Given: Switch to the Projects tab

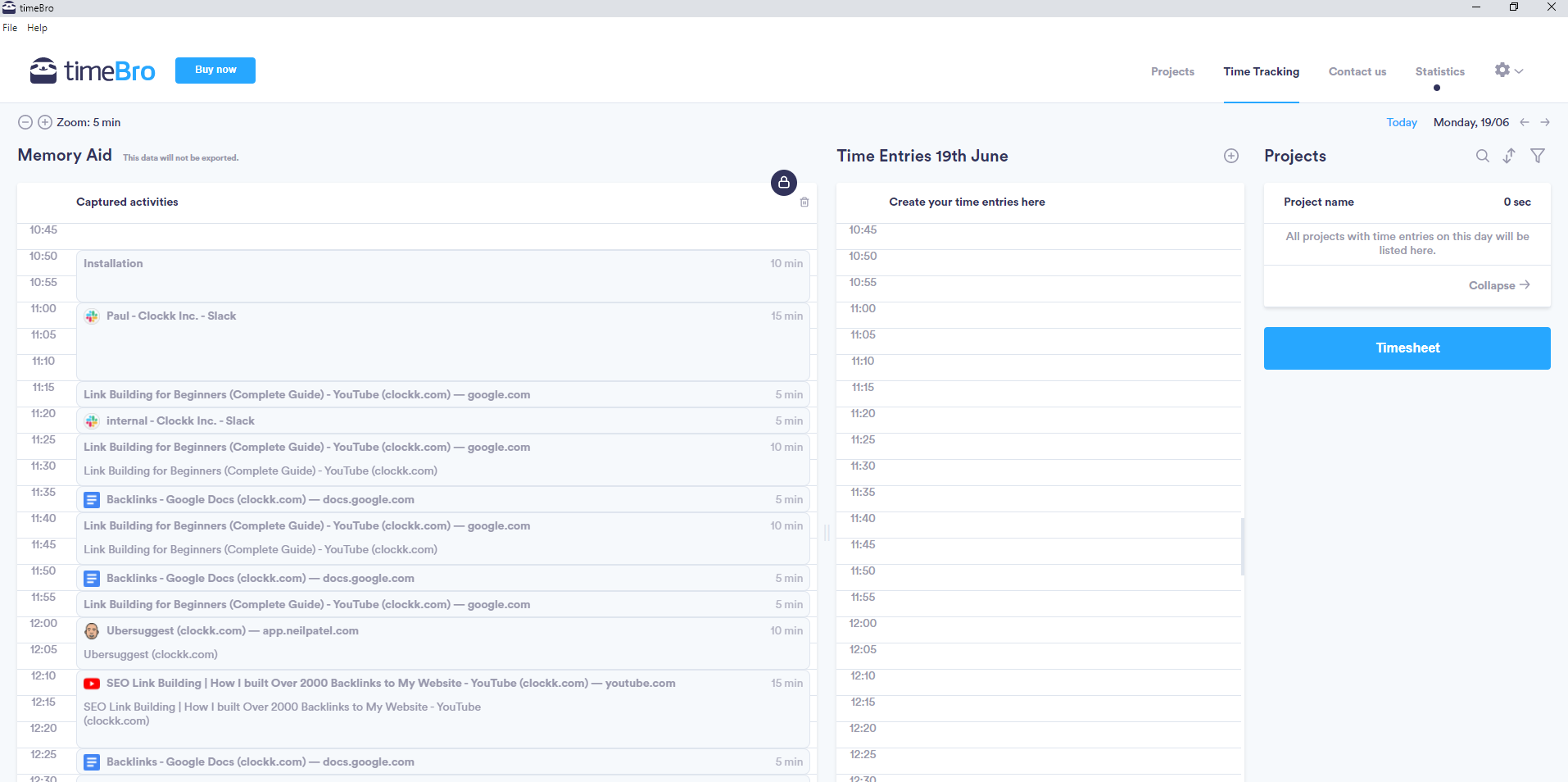Looking at the screenshot, I should click(x=1172, y=71).
